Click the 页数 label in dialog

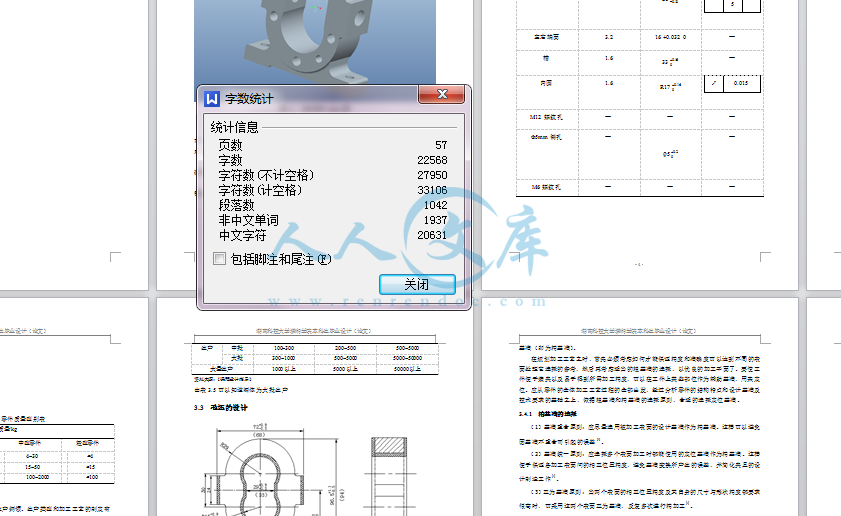pos(230,145)
